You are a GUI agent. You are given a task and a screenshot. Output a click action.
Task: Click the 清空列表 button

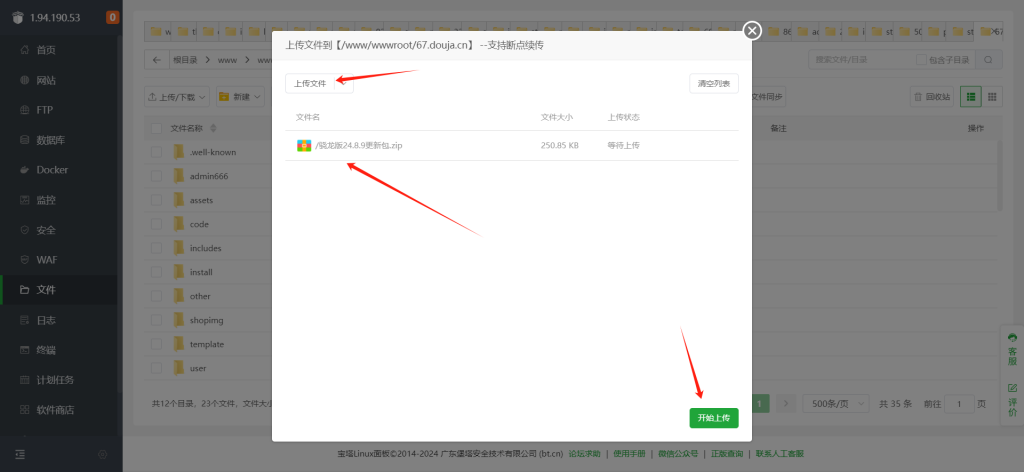(x=714, y=84)
